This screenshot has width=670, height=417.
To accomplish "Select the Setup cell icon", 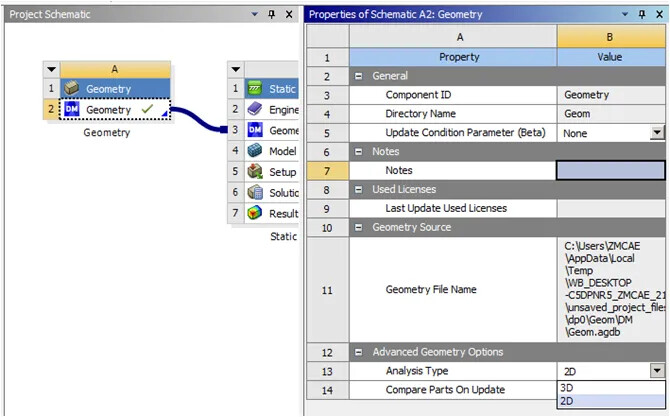I will [x=255, y=172].
